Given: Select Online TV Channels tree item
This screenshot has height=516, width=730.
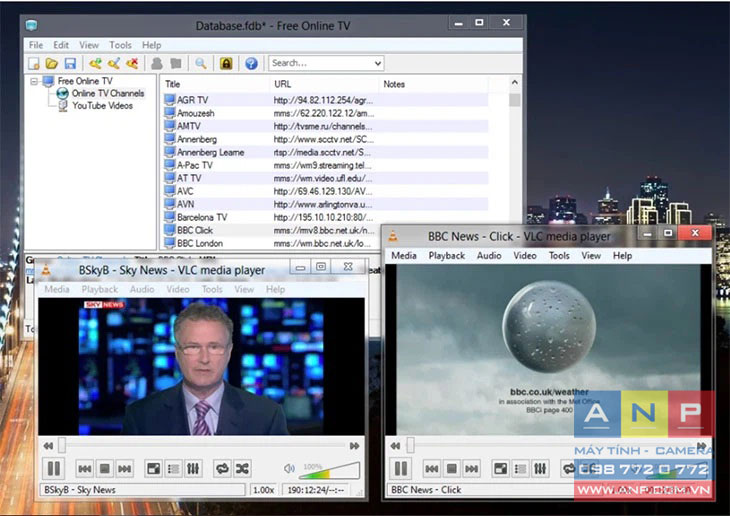Looking at the screenshot, I should point(108,94).
